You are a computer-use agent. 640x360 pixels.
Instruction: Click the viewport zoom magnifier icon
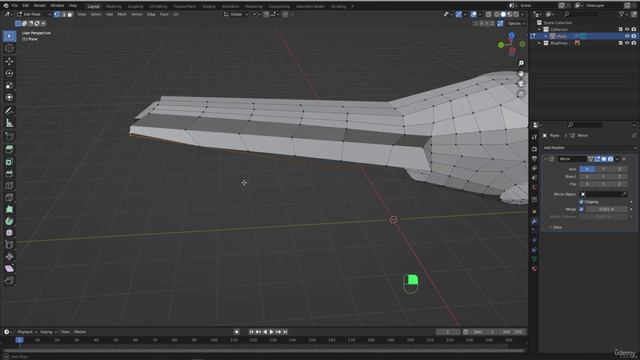(x=521, y=63)
